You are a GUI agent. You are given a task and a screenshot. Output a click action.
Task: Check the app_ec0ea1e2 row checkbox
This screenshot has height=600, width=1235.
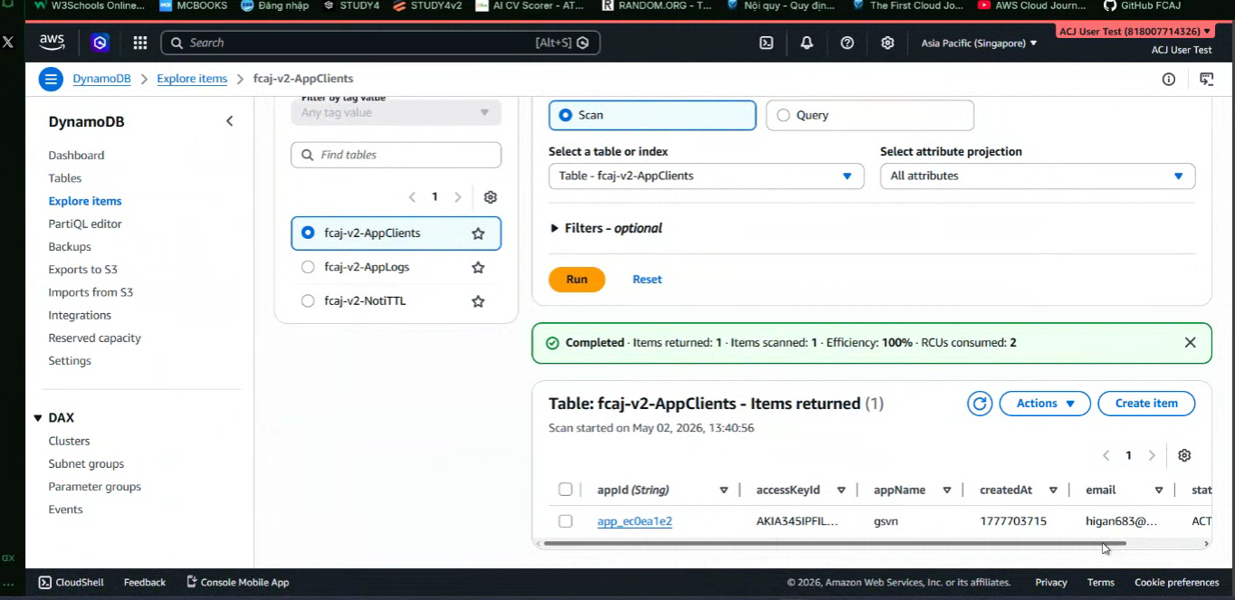565,521
